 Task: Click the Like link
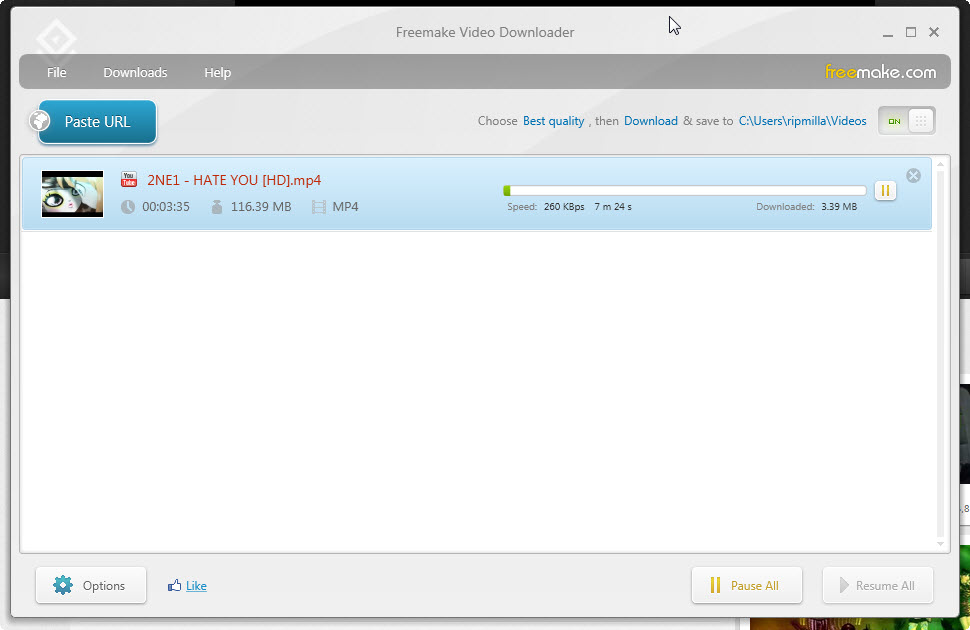pos(196,585)
